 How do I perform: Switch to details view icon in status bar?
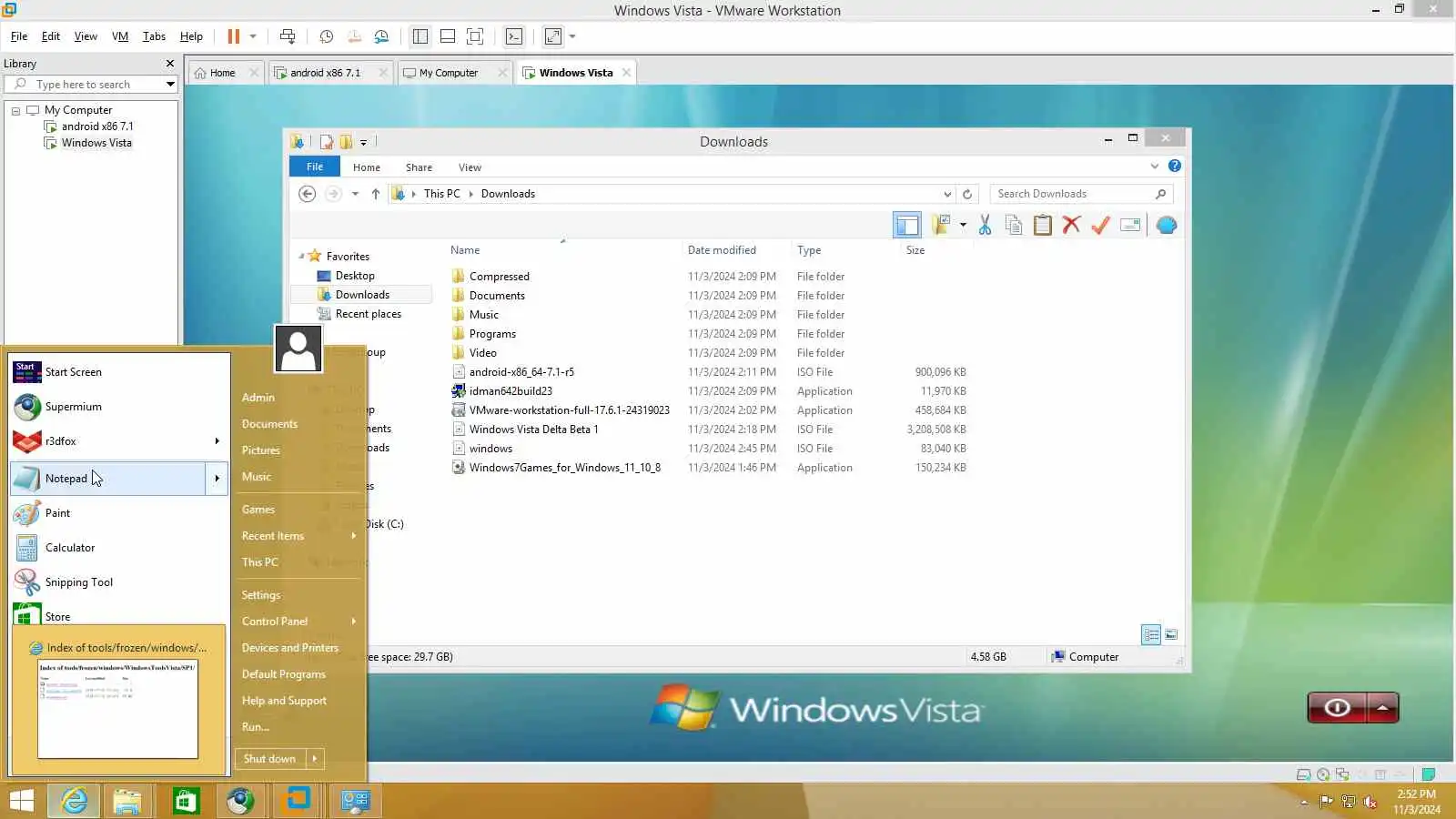[x=1151, y=635]
